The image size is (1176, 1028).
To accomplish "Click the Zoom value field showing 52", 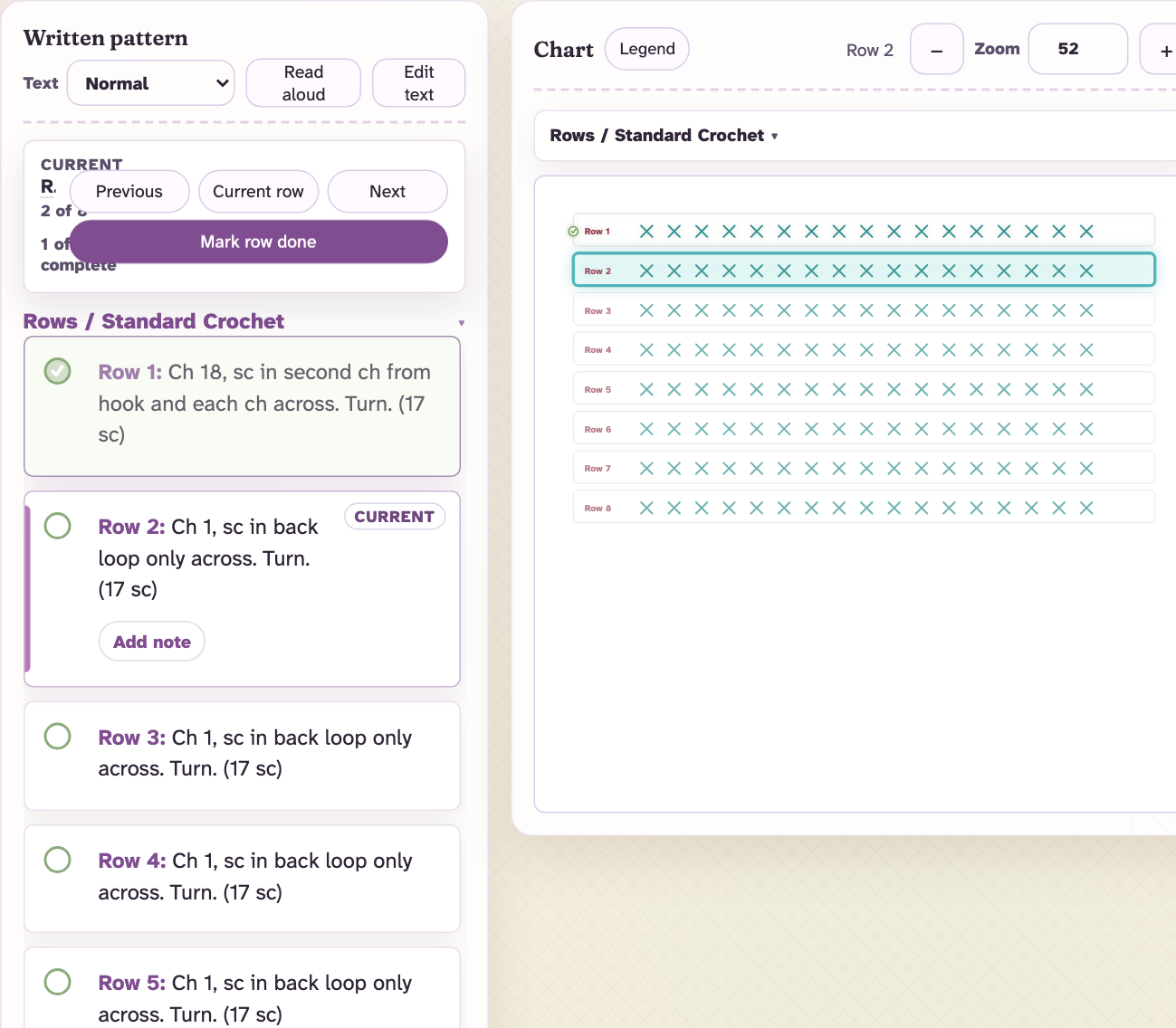I will [x=1078, y=49].
